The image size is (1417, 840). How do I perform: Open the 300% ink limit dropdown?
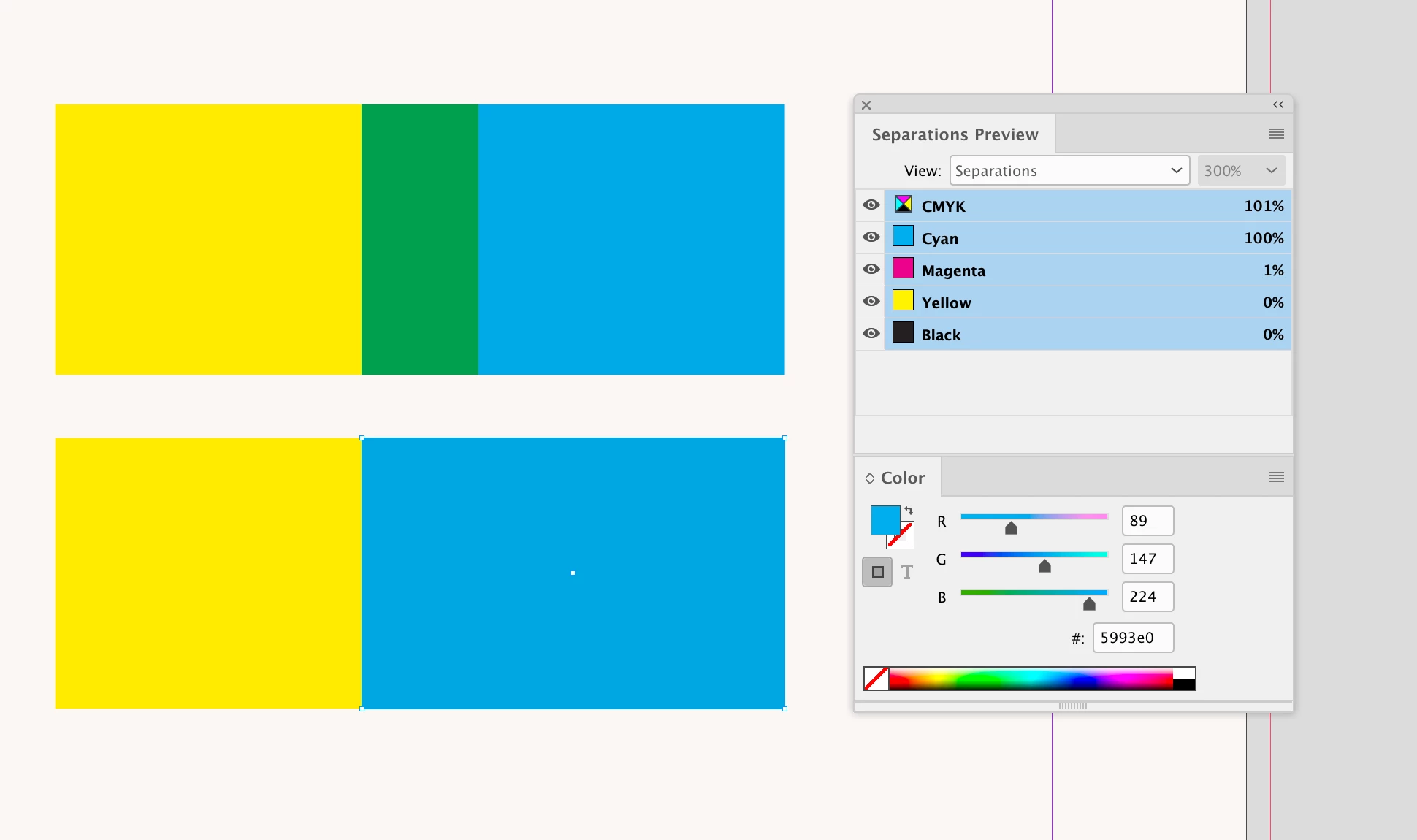1240,170
